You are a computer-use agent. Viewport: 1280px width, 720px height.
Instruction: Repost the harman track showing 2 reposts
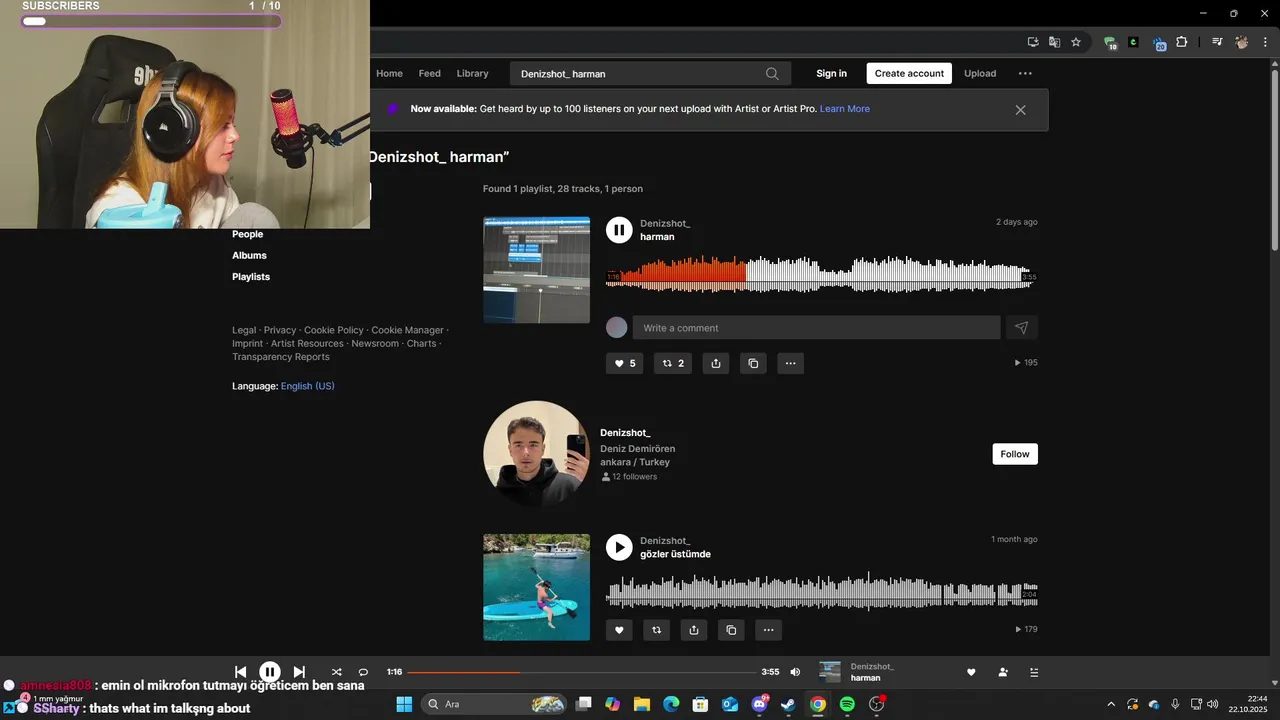[673, 363]
